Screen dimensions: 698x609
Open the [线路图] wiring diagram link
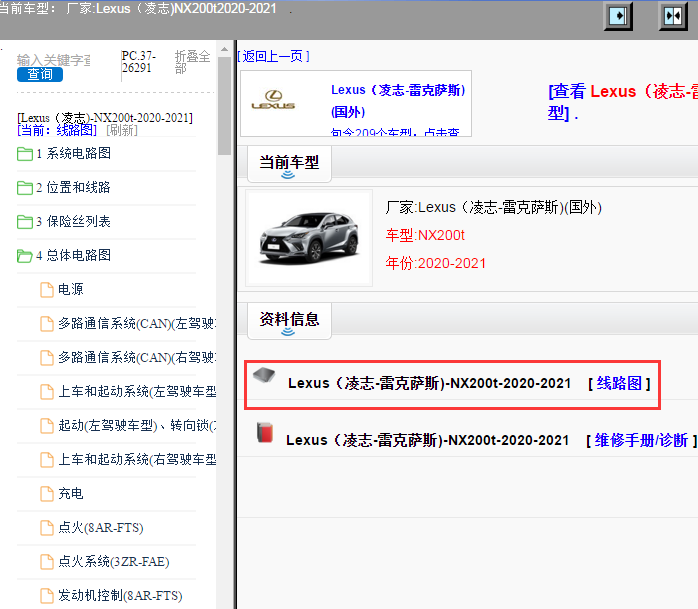coord(619,383)
